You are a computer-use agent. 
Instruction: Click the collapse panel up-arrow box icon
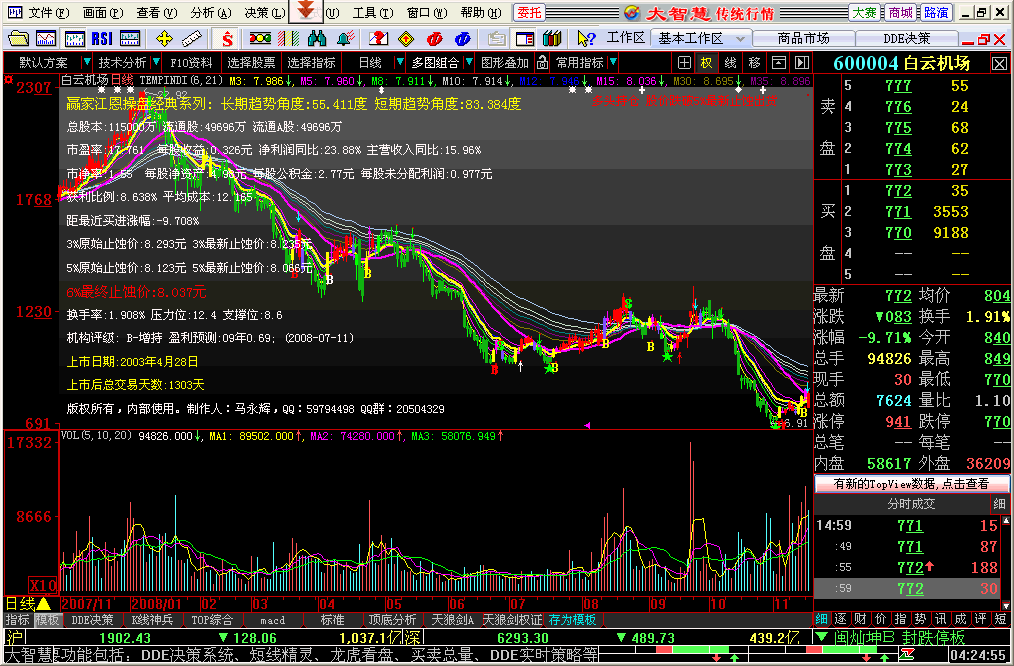pyautogui.click(x=779, y=63)
